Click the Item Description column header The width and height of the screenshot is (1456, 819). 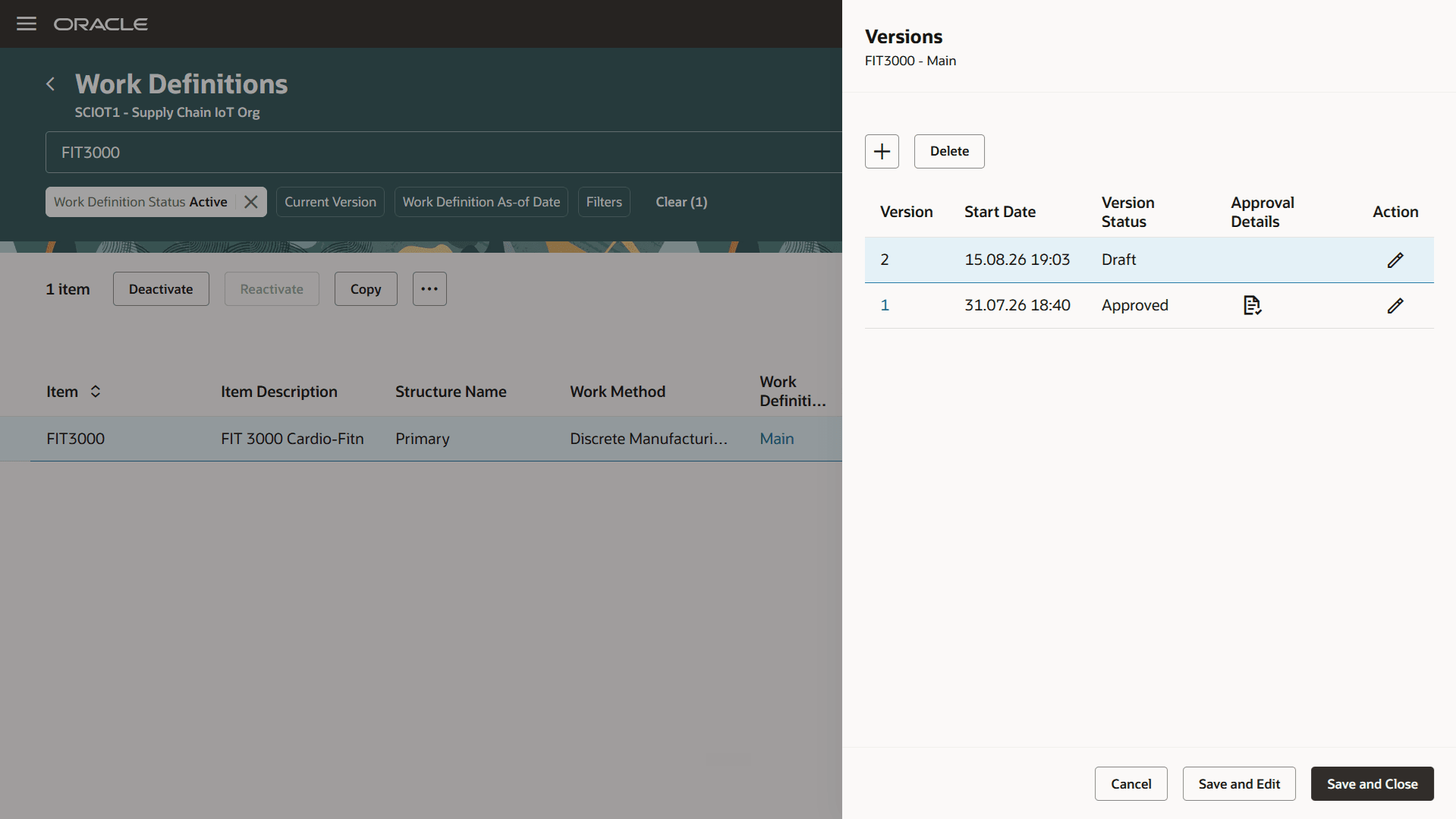click(279, 392)
